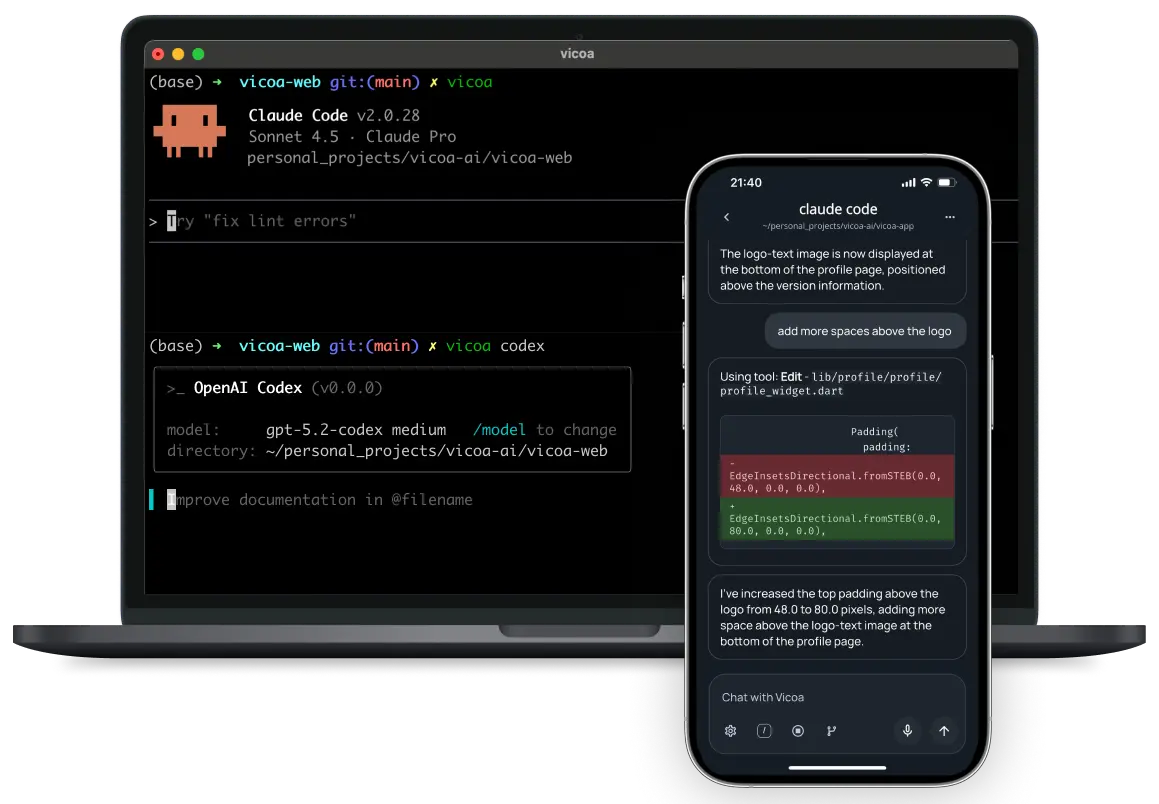Click the gpt-5.2-codex medium model value
The image size is (1159, 804).
[x=356, y=430]
